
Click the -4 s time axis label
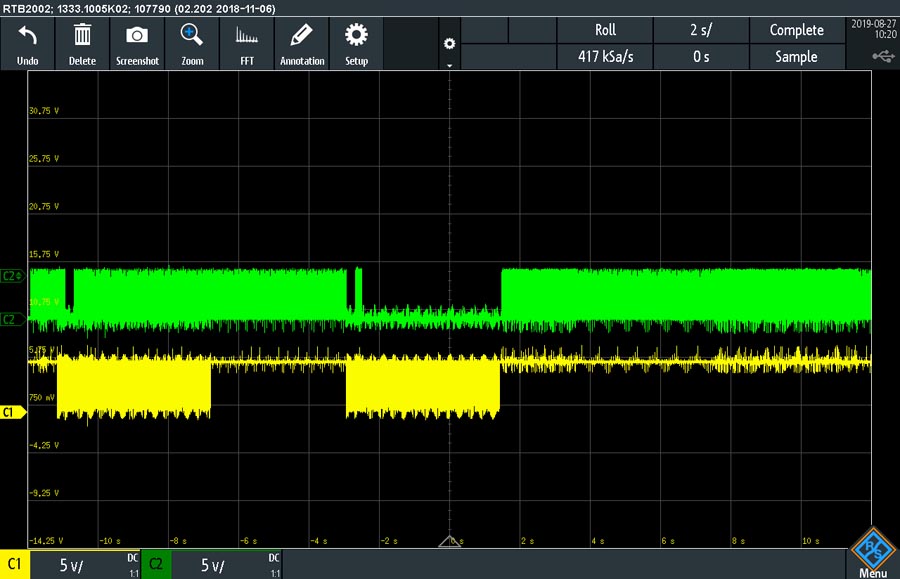pyautogui.click(x=319, y=541)
